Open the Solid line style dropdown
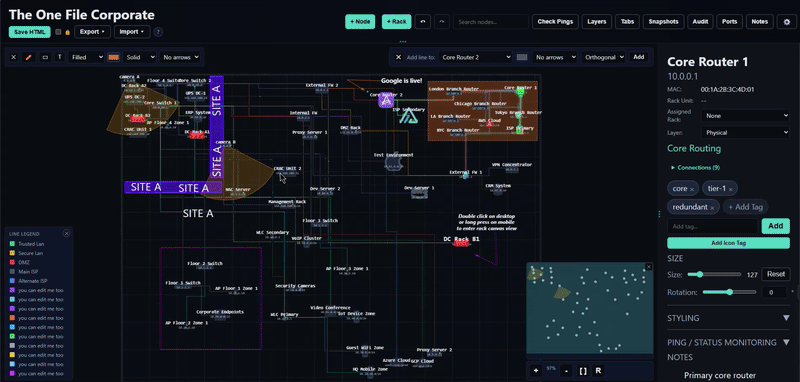The image size is (800, 382). [139, 57]
